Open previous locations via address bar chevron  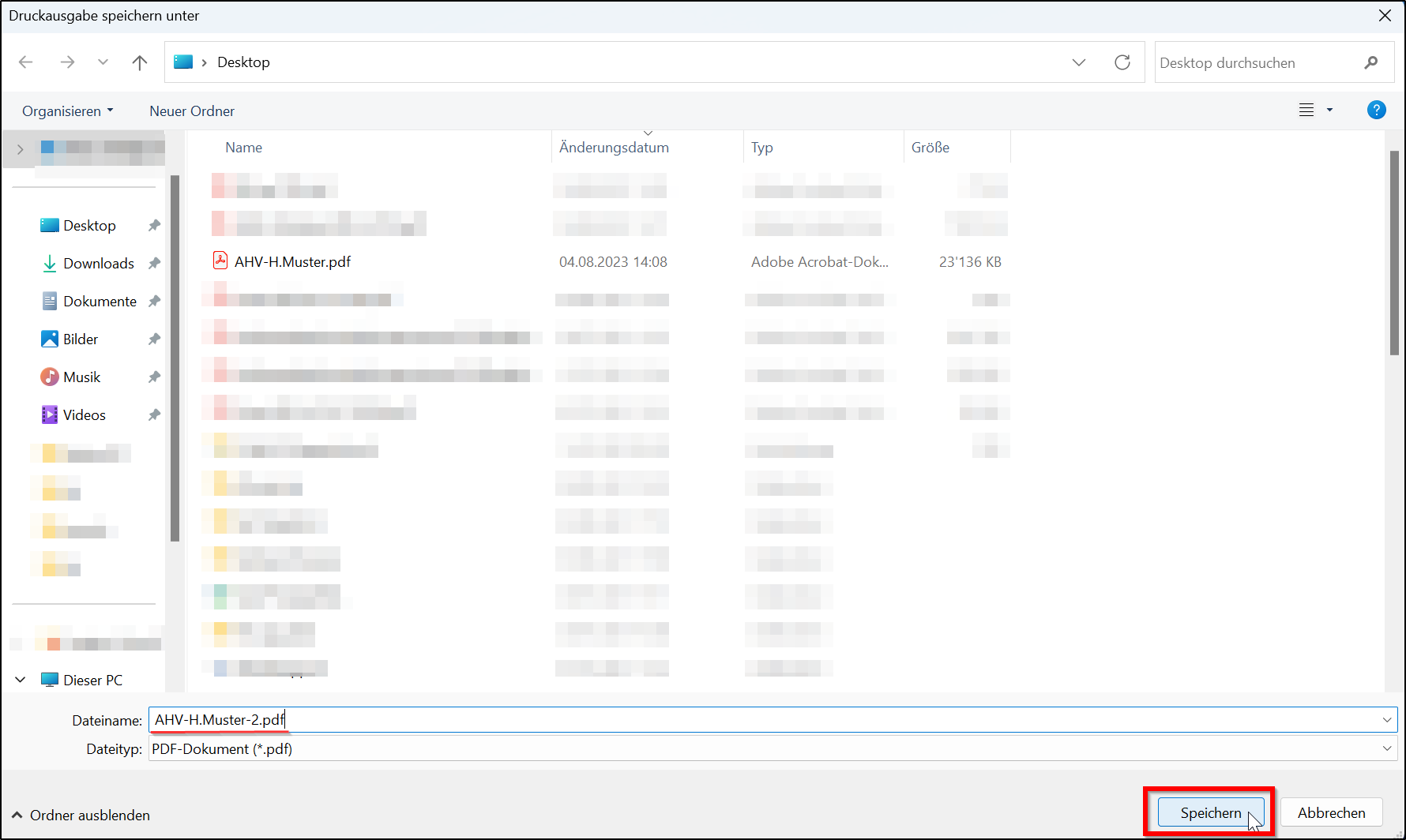point(1079,62)
